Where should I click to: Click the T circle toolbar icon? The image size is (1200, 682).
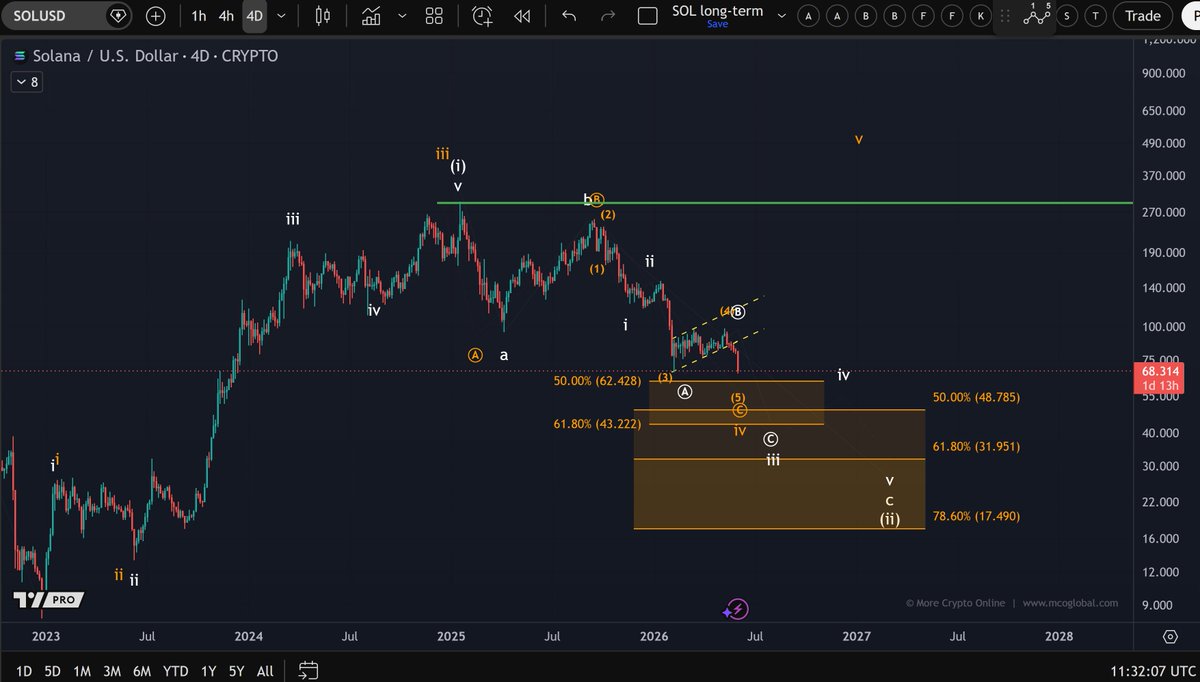point(1097,16)
